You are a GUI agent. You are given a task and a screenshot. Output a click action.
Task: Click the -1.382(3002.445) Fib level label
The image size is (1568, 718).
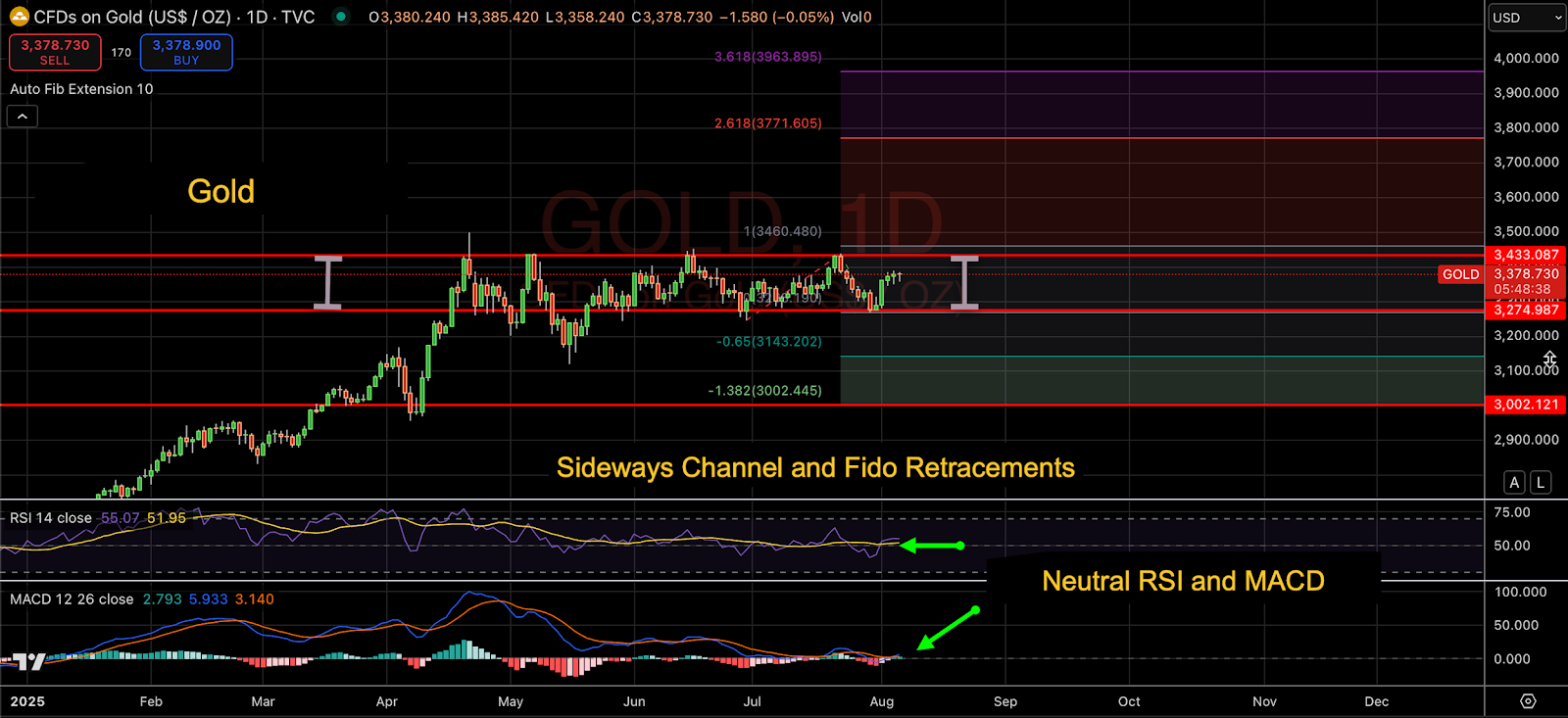(764, 391)
